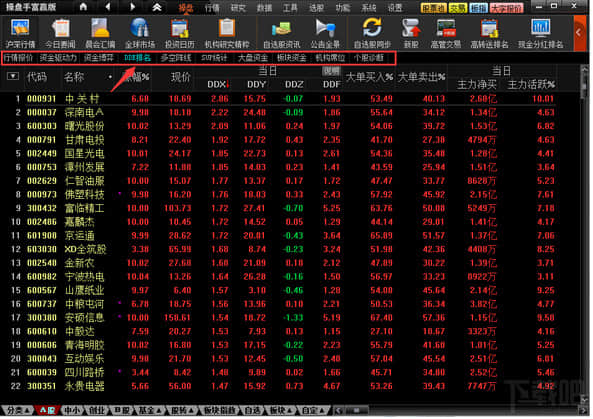Switch to the 多空阵线 sub-tab

pos(175,58)
